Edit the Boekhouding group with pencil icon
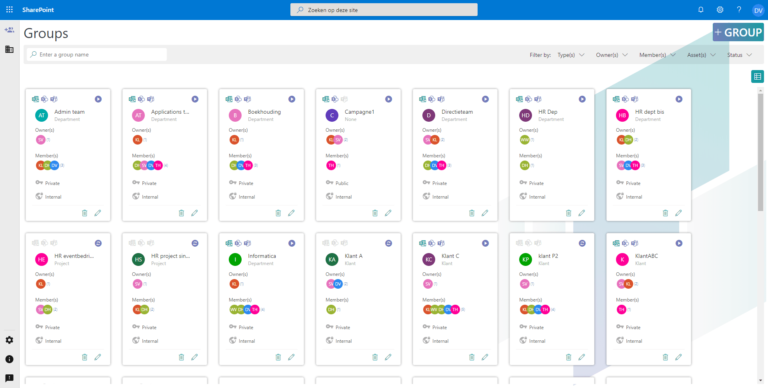Image resolution: width=768 pixels, height=388 pixels. (291, 213)
